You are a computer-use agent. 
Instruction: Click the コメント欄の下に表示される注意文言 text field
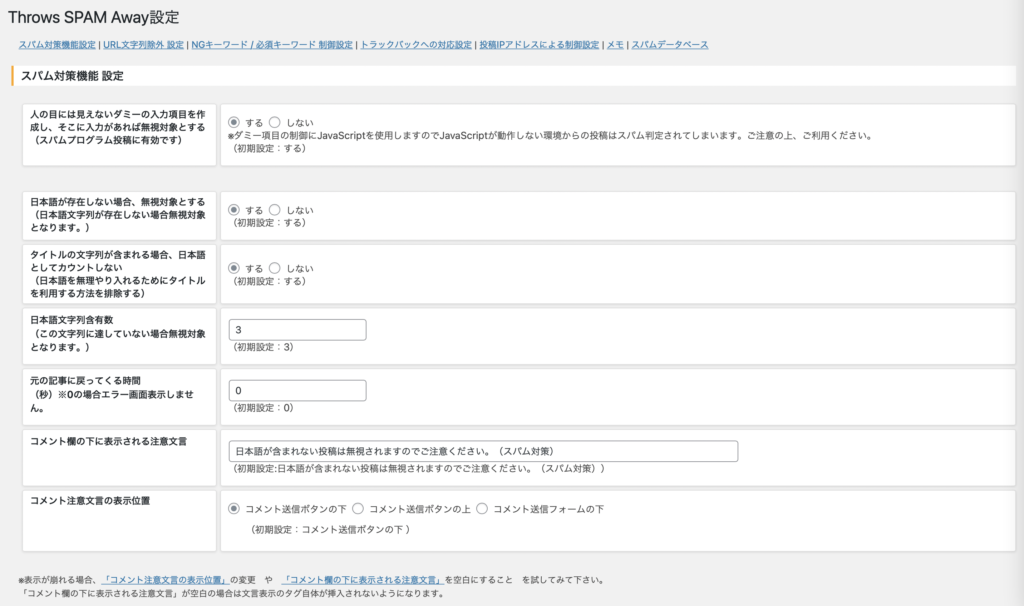483,451
